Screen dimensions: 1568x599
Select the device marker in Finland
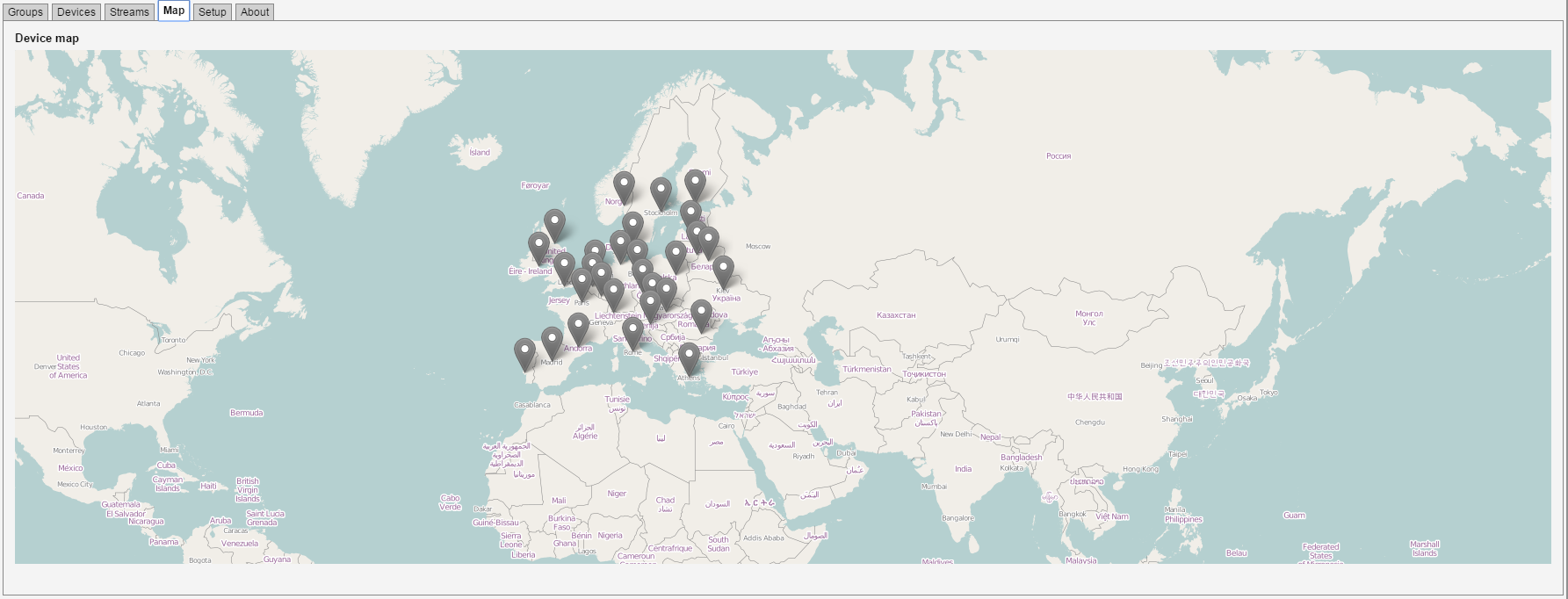point(695,183)
